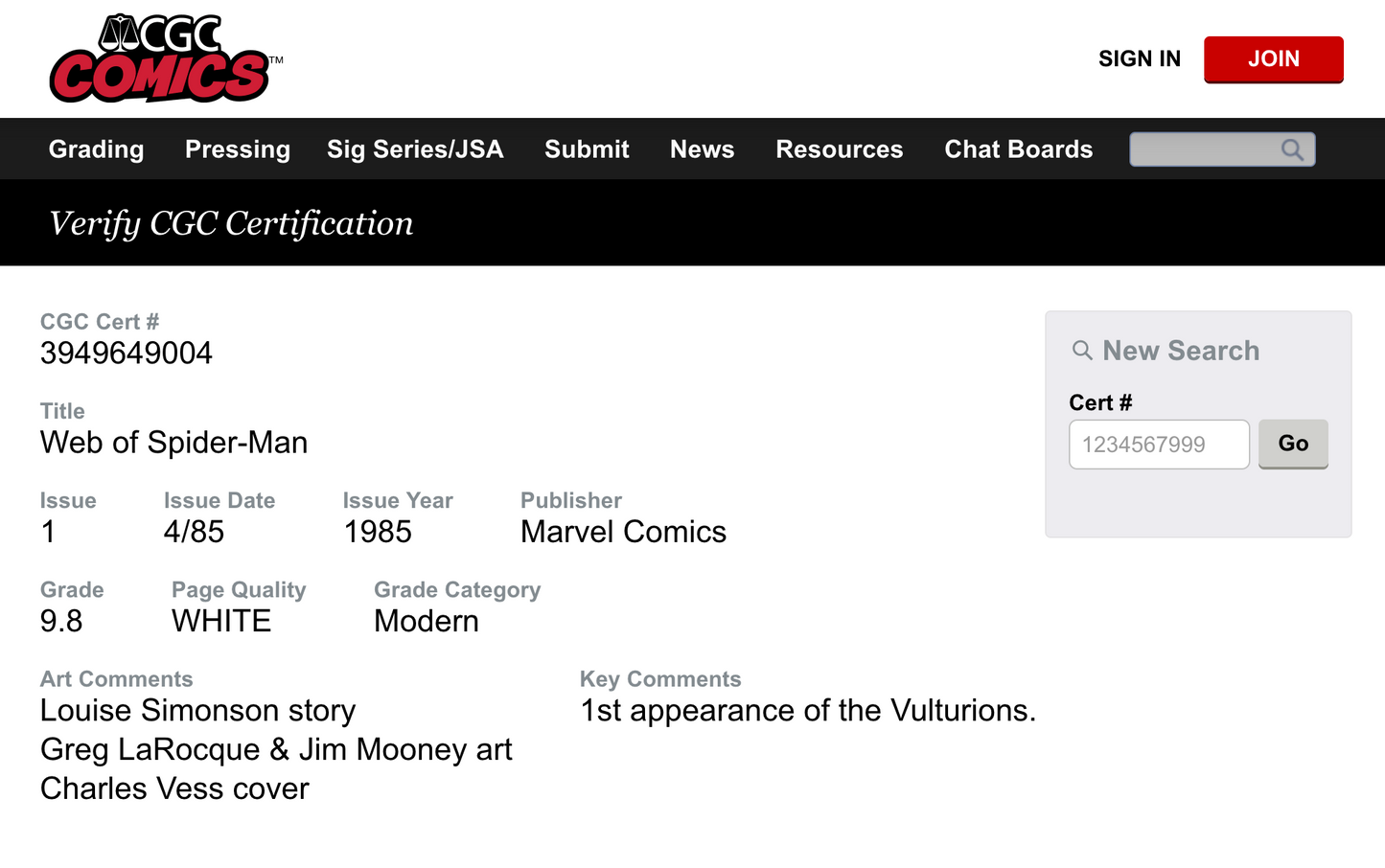Click the Web of Spider-Man title text
Image resolution: width=1385 pixels, height=868 pixels.
(x=173, y=443)
